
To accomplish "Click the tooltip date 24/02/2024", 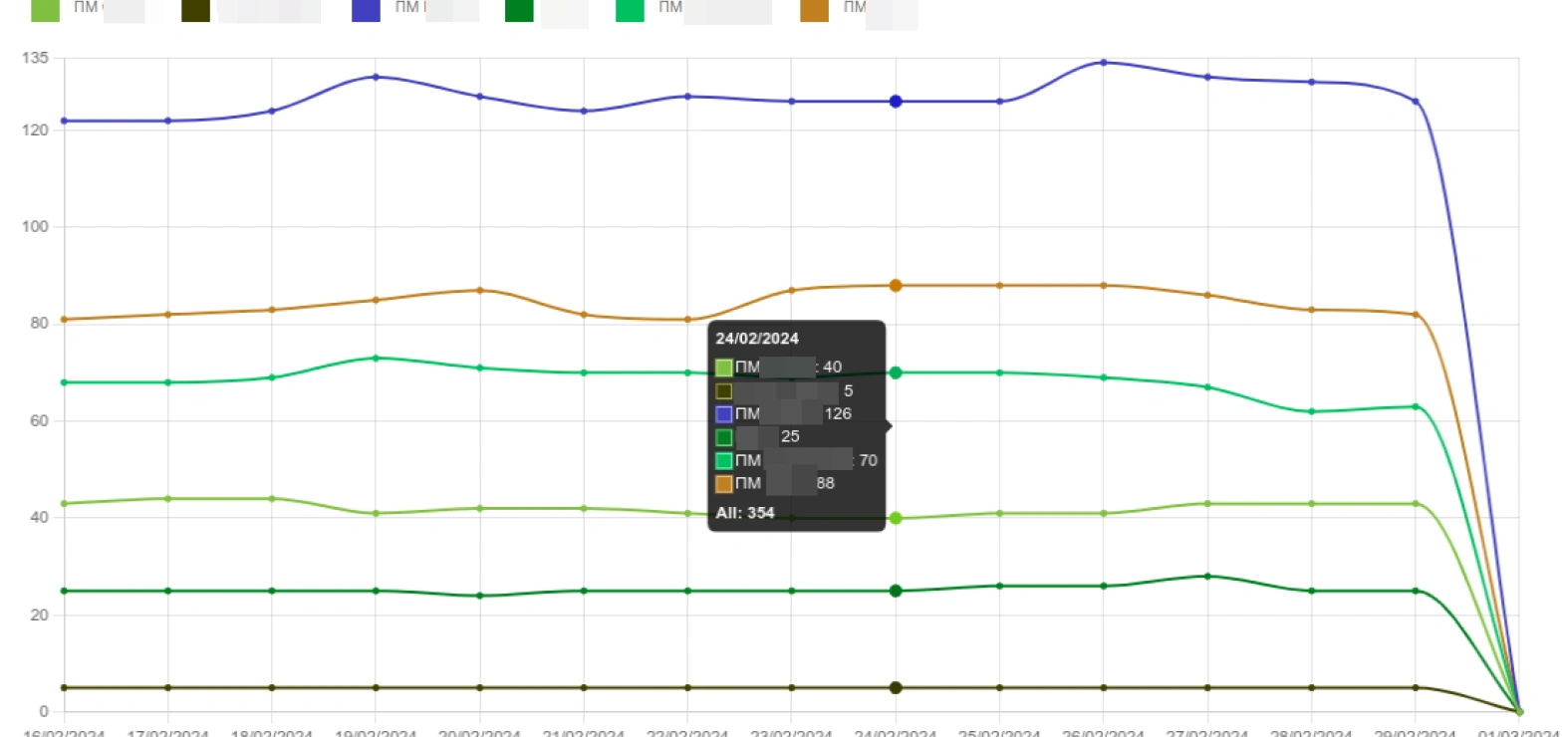I will click(757, 339).
